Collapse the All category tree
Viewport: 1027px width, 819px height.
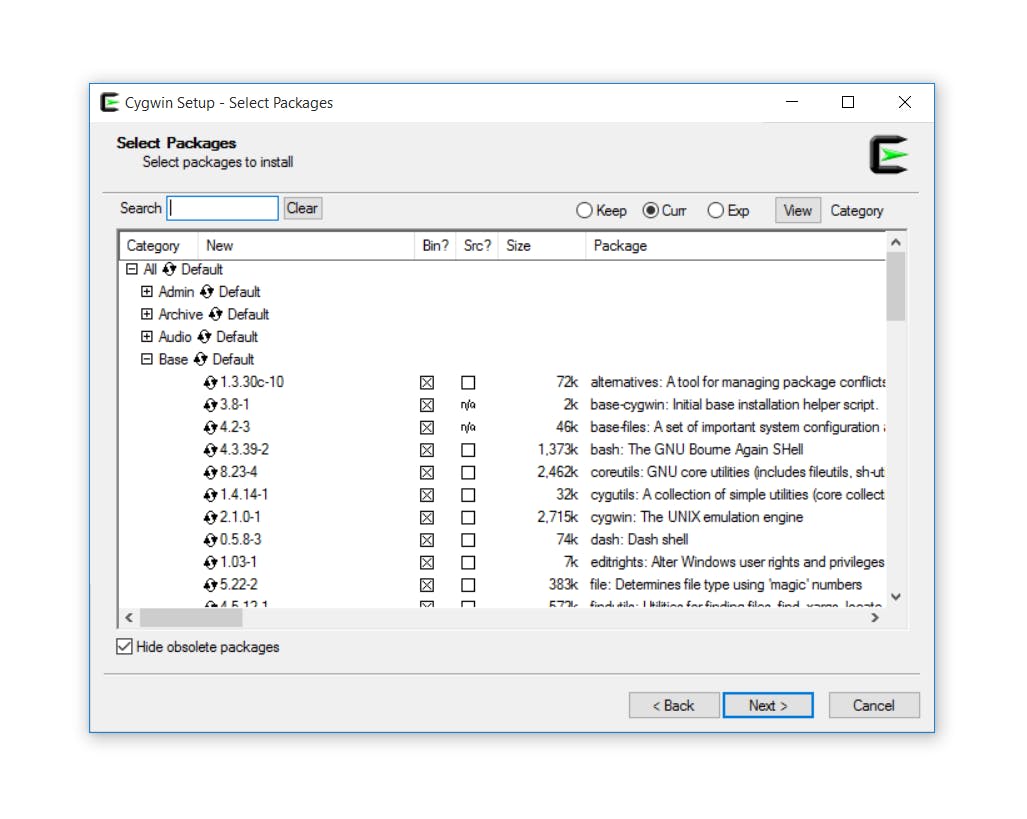point(132,269)
